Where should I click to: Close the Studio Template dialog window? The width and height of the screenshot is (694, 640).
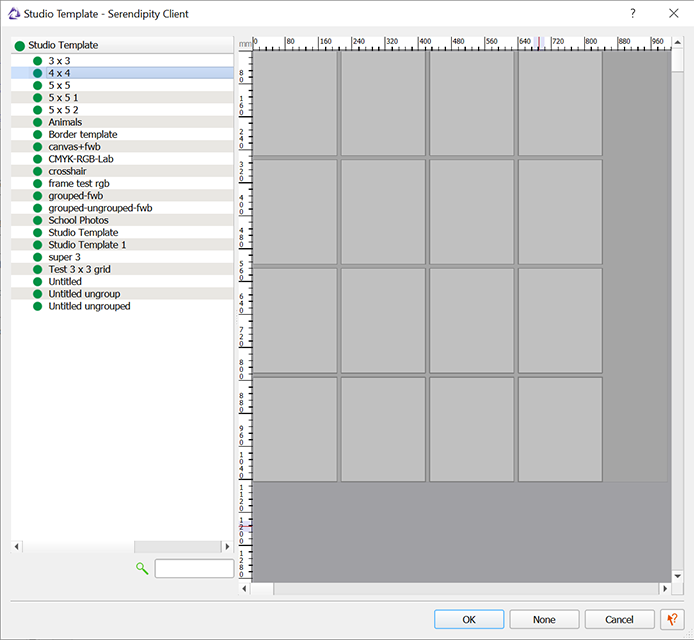pyautogui.click(x=674, y=13)
